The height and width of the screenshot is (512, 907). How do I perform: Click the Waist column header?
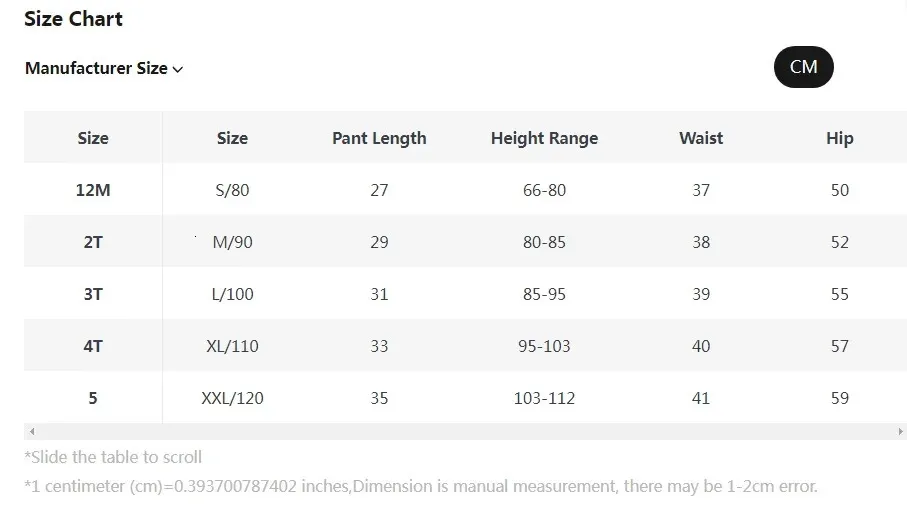tap(700, 138)
